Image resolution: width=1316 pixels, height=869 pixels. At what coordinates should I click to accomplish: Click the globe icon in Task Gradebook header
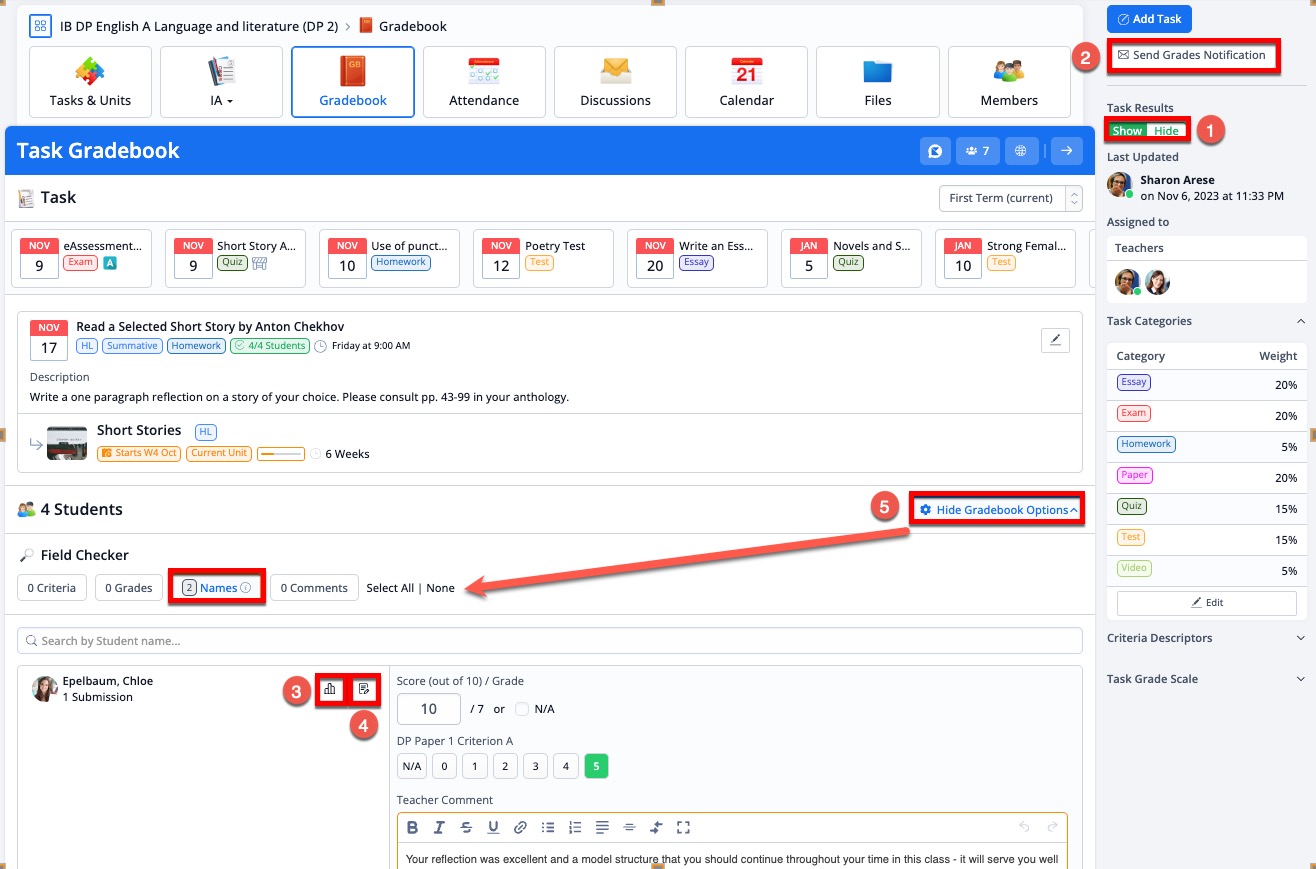pos(1020,151)
